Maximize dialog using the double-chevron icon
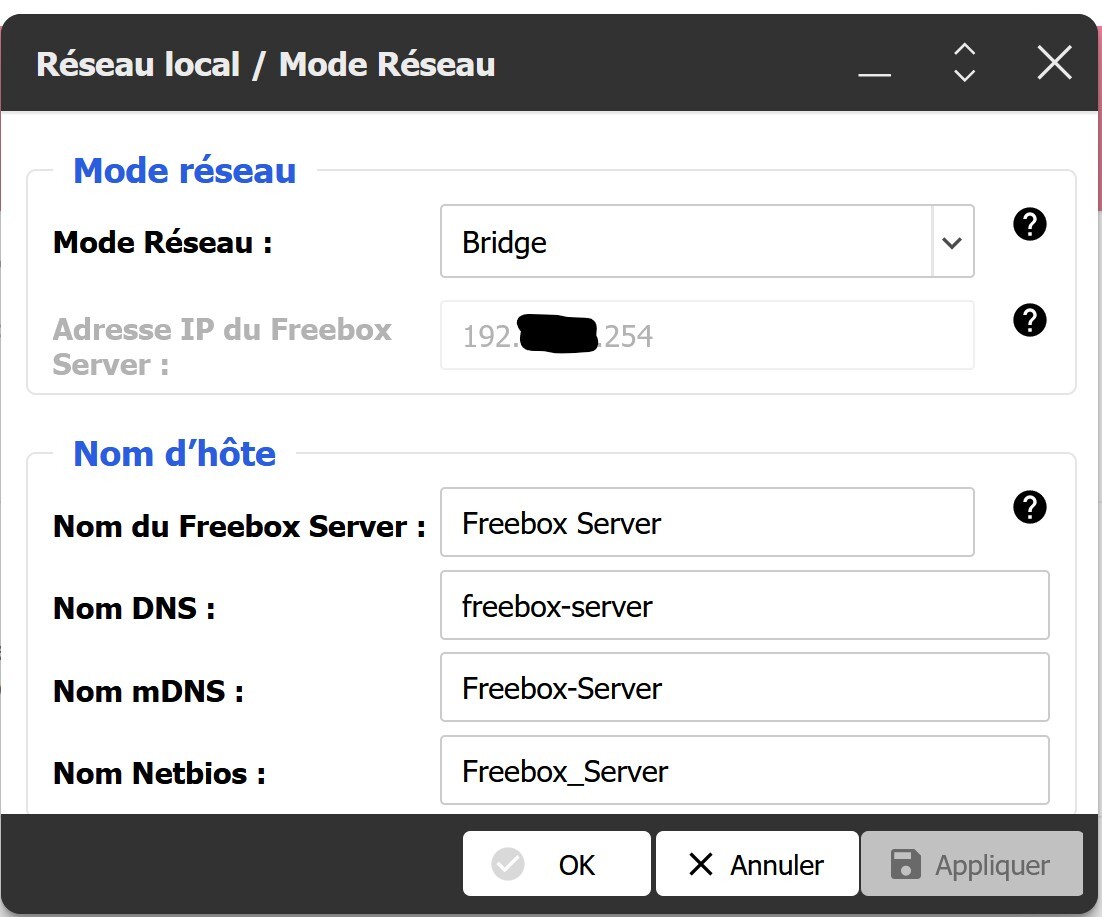This screenshot has width=1102, height=917. (x=964, y=63)
